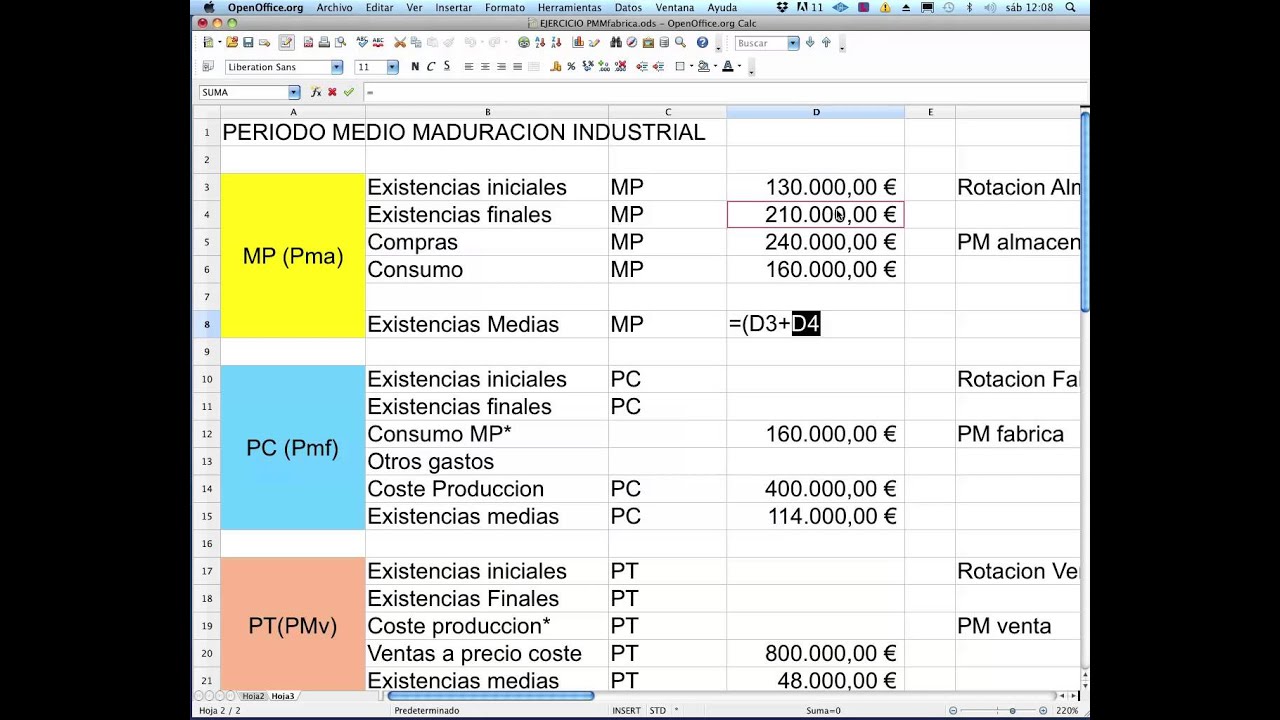
Task: Open Find and Replace binoculars icon
Action: coord(617,43)
